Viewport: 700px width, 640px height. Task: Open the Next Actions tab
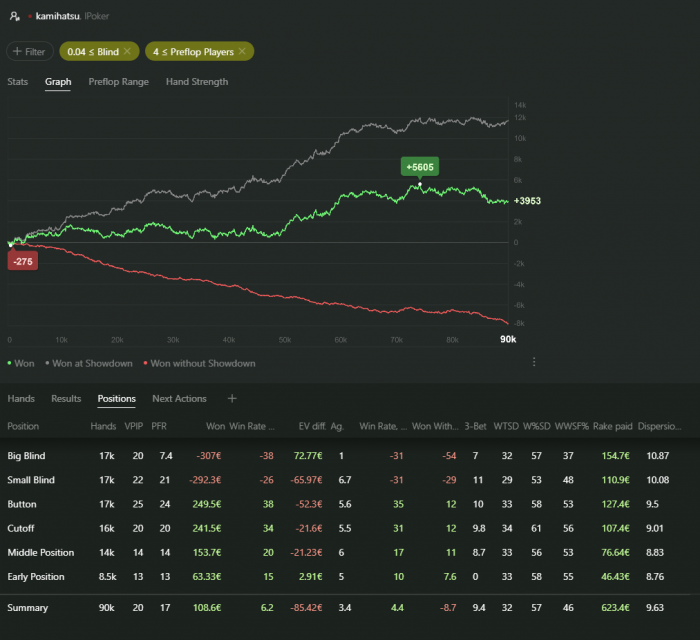(179, 398)
